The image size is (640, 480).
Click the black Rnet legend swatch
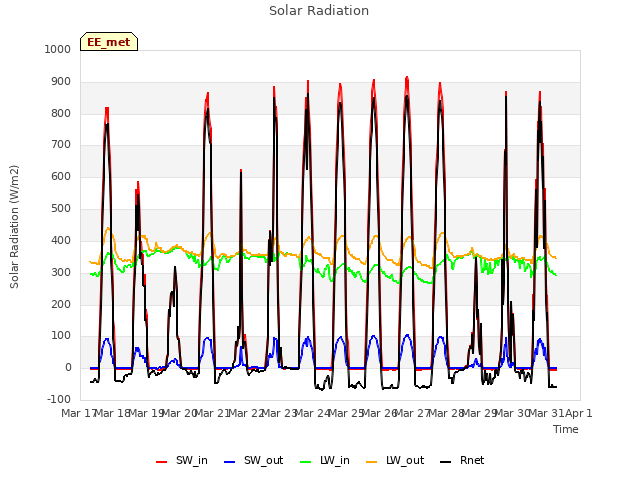click(x=446, y=462)
